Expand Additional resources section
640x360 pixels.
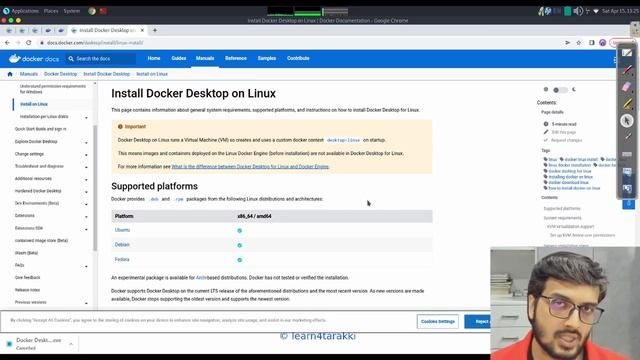tap(86, 179)
